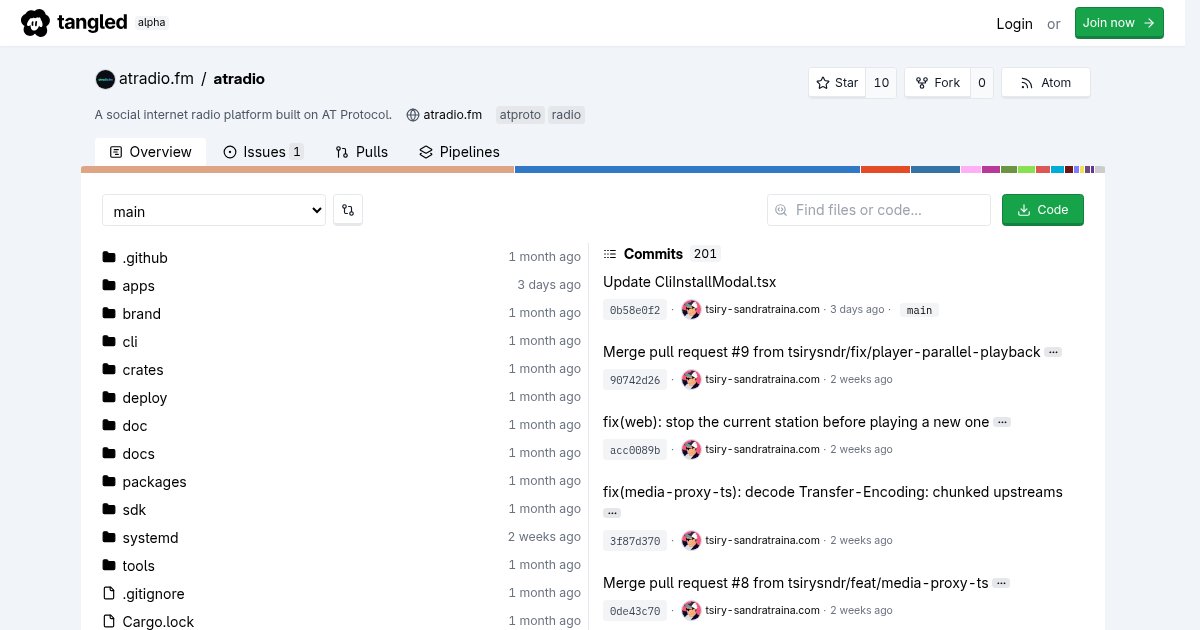Open the .gitignore file name
The image size is (1200, 630).
click(153, 594)
